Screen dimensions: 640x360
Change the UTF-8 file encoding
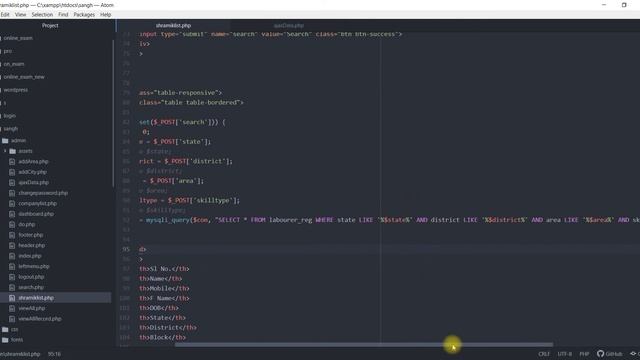tap(564, 354)
